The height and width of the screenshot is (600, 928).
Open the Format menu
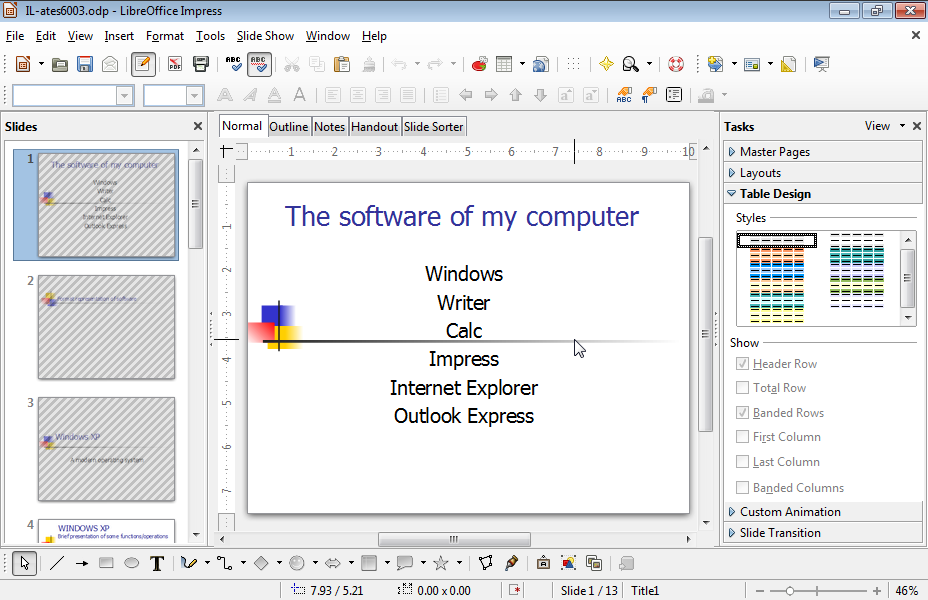click(x=165, y=36)
